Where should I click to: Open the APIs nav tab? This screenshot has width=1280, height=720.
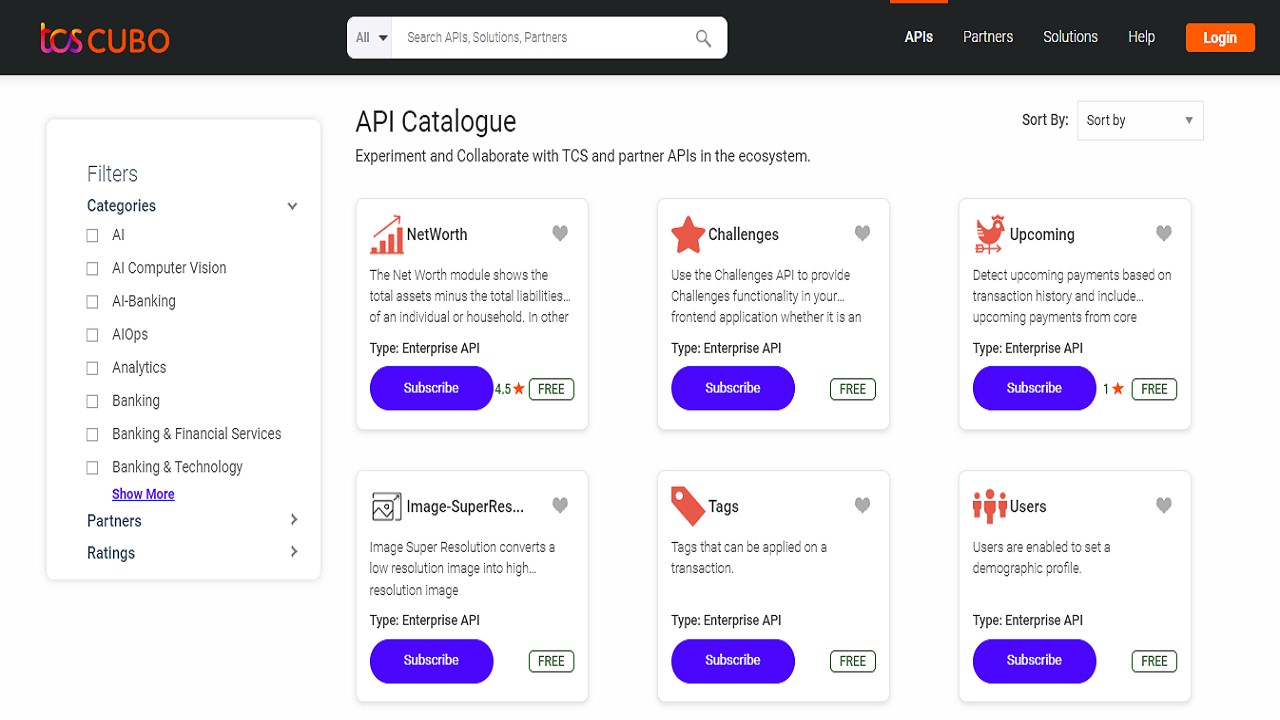pos(919,37)
